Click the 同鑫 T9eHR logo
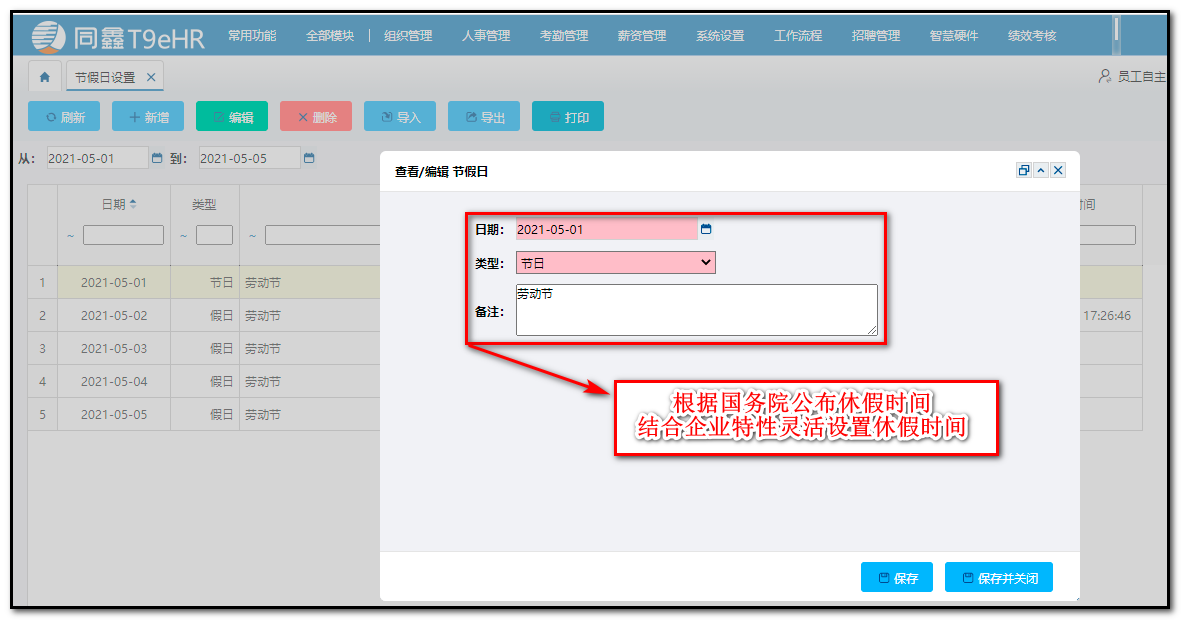The image size is (1181, 620). pyautogui.click(x=110, y=35)
